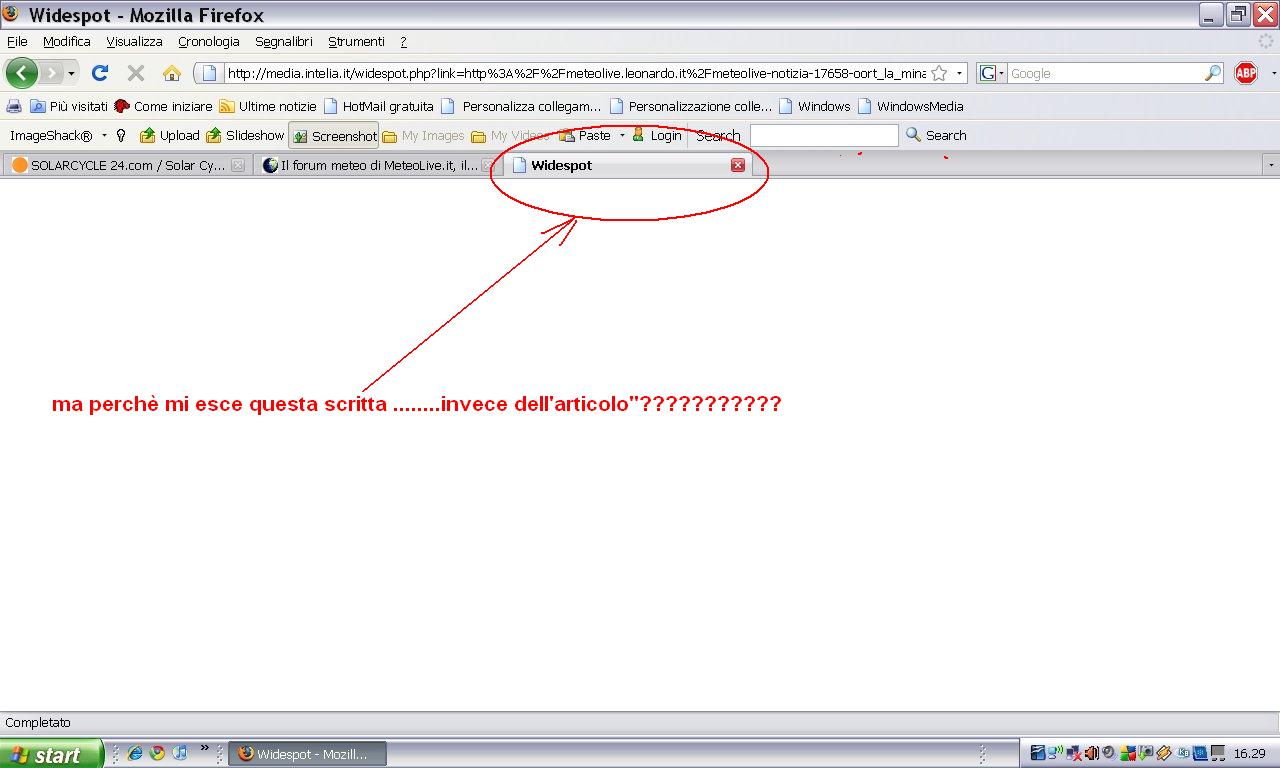Viewport: 1280px width, 768px height.
Task: Click the ImageShack Login button
Action: click(x=657, y=136)
